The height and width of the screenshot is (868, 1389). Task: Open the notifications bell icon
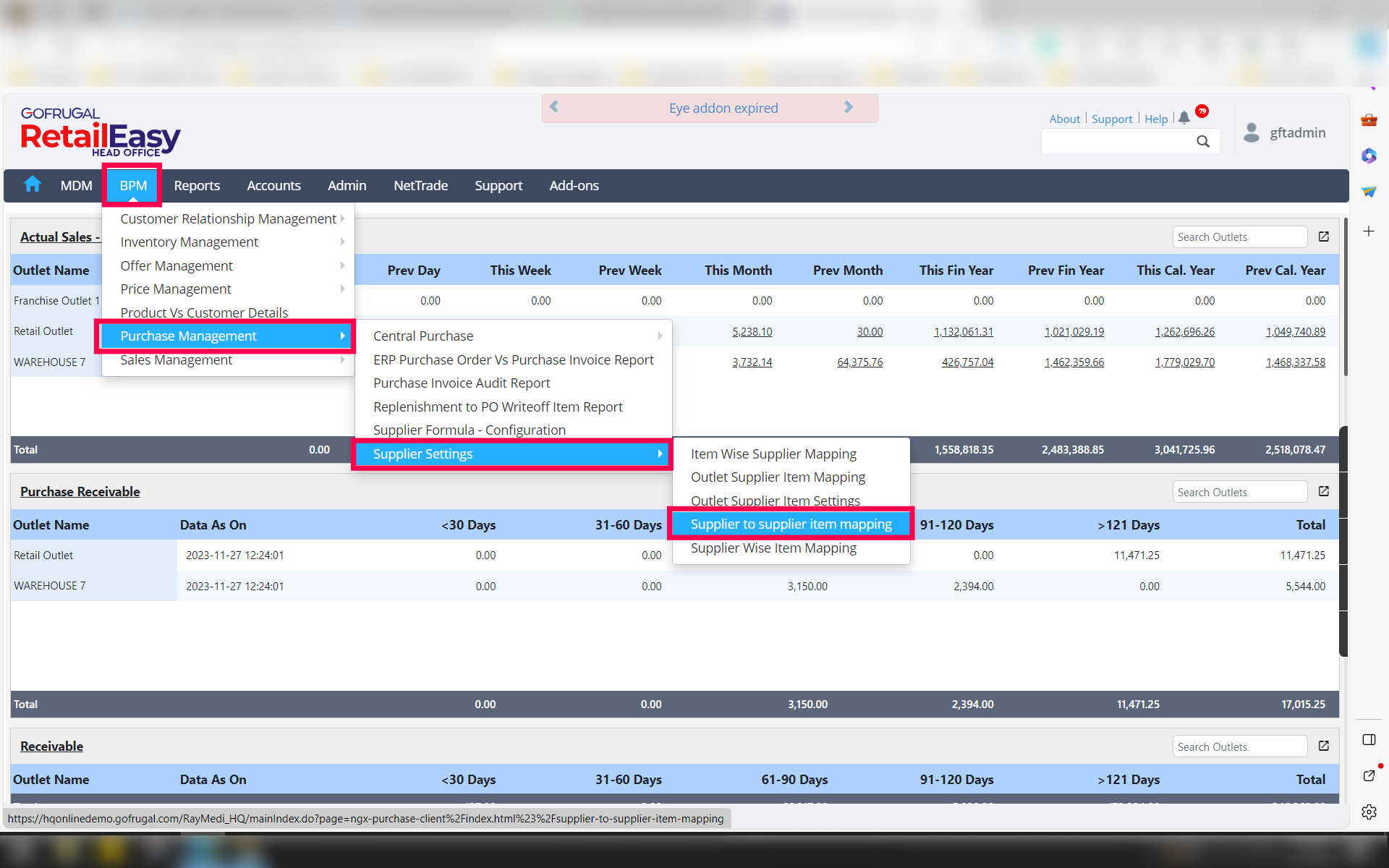pos(1184,118)
